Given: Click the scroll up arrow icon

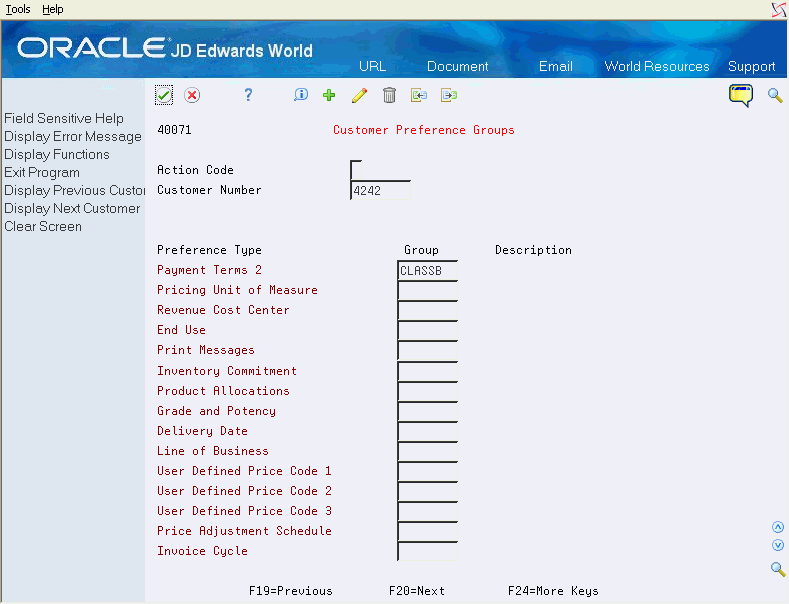Looking at the screenshot, I should pos(778,527).
